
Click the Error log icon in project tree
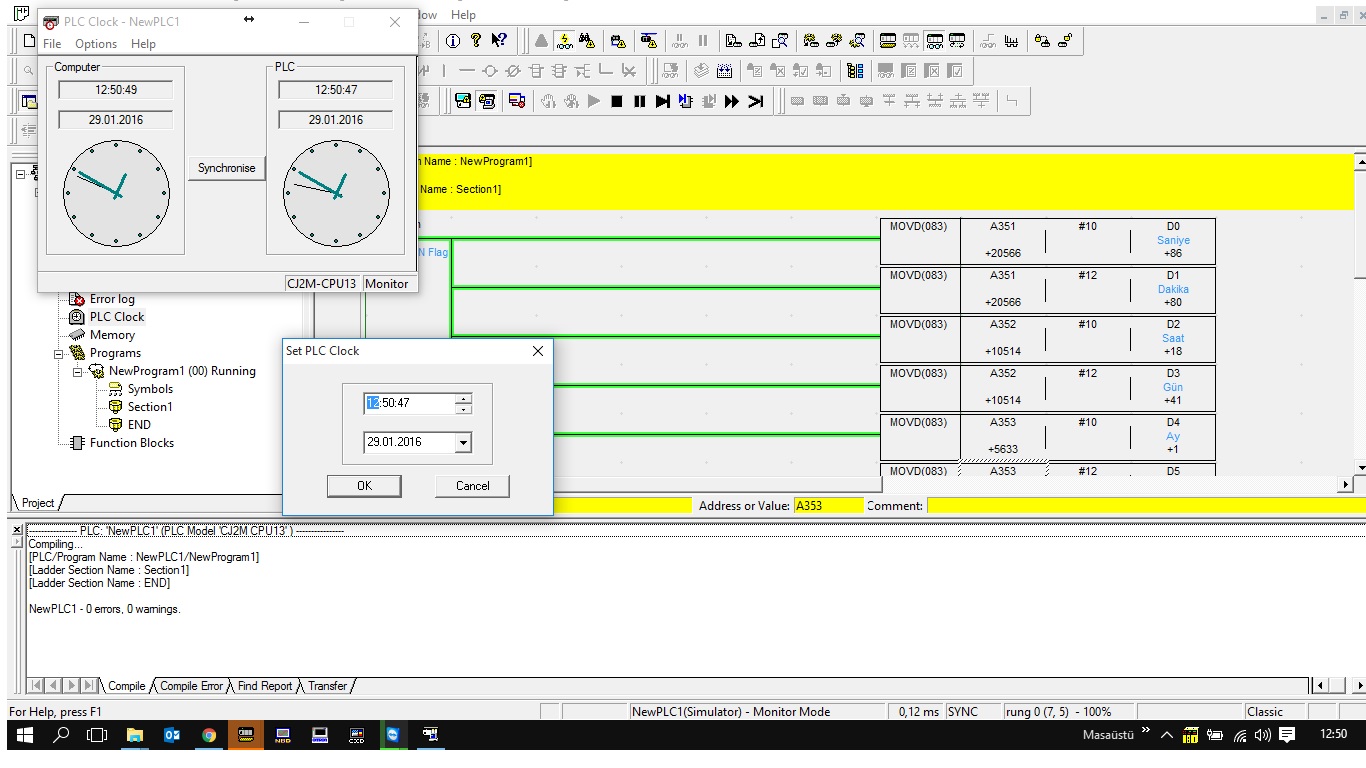click(x=77, y=299)
